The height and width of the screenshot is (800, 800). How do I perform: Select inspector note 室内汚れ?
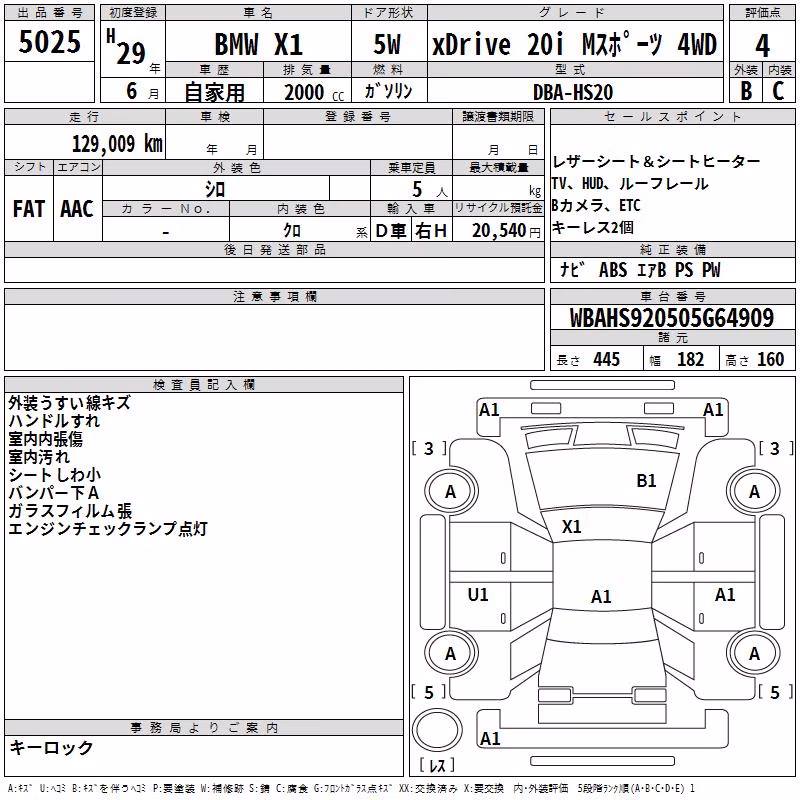pyautogui.click(x=39, y=457)
